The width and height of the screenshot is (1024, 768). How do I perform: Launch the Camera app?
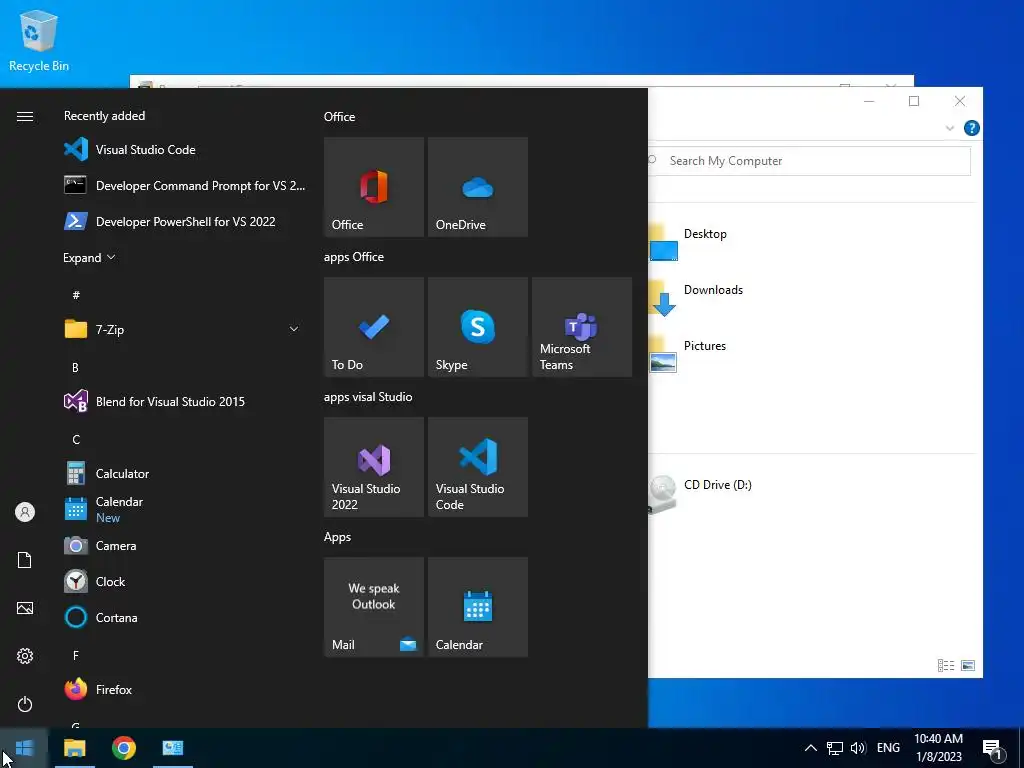point(183,545)
